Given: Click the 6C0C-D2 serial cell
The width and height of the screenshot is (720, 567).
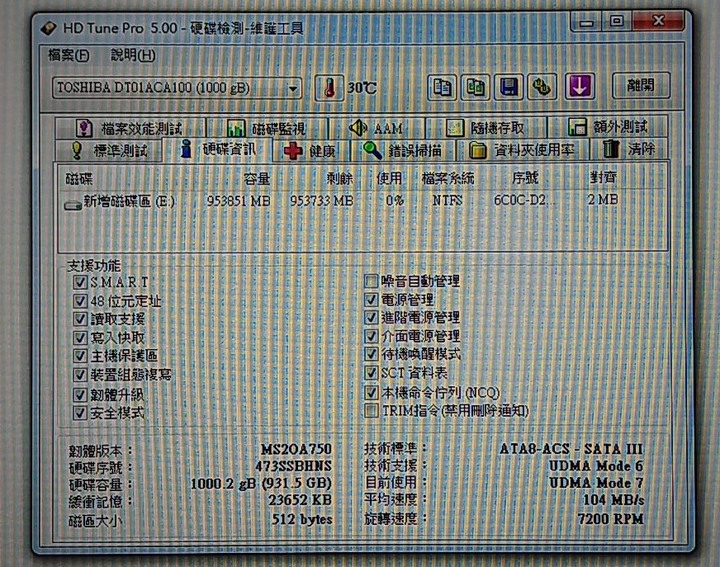Looking at the screenshot, I should coord(523,201).
